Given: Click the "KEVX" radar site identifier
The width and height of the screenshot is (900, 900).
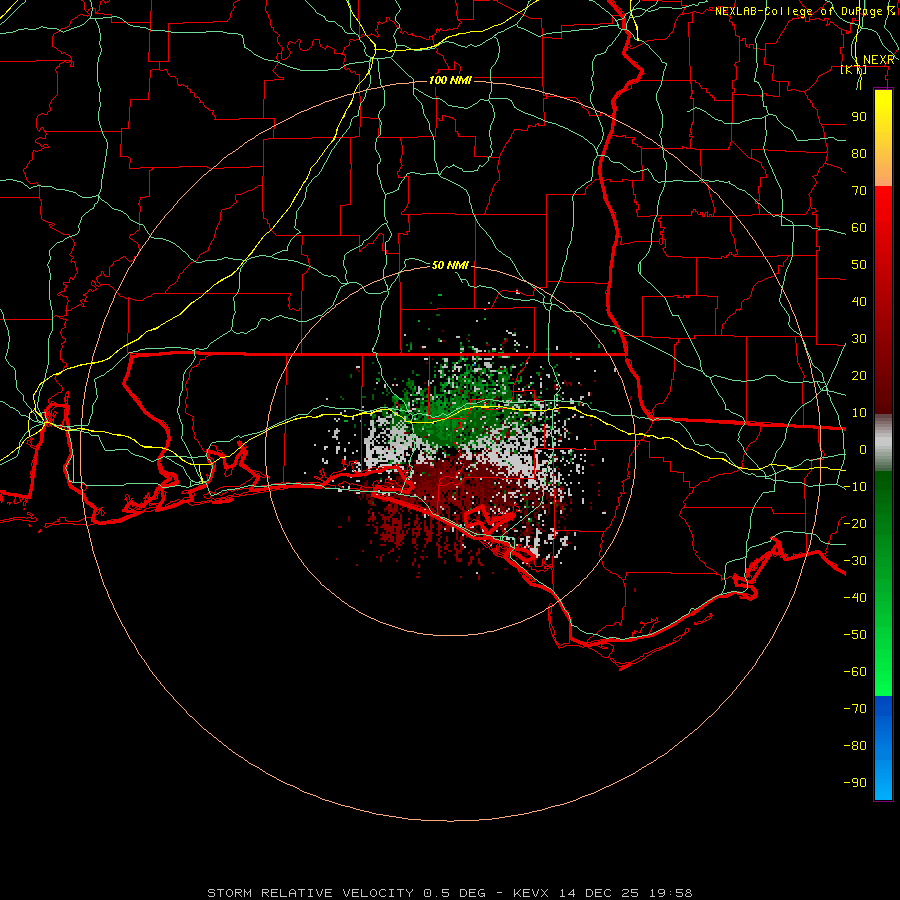Looking at the screenshot, I should 531,893.
